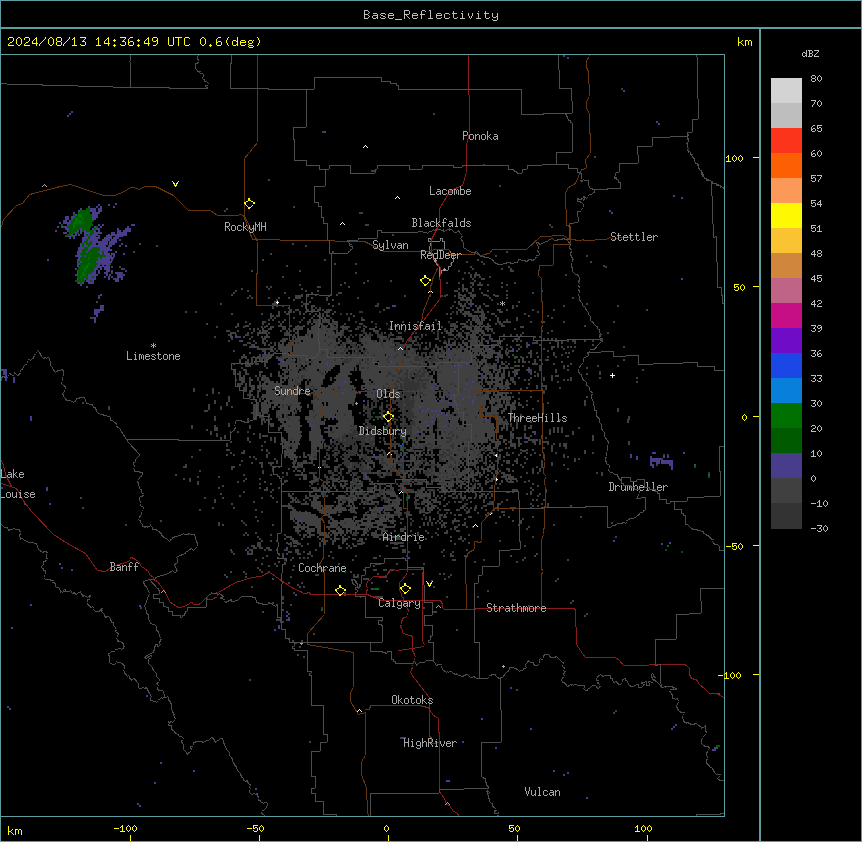Screen dimensions: 862x842
Task: Click the yellow diamond marker beside RockyMH
Action: [249, 204]
